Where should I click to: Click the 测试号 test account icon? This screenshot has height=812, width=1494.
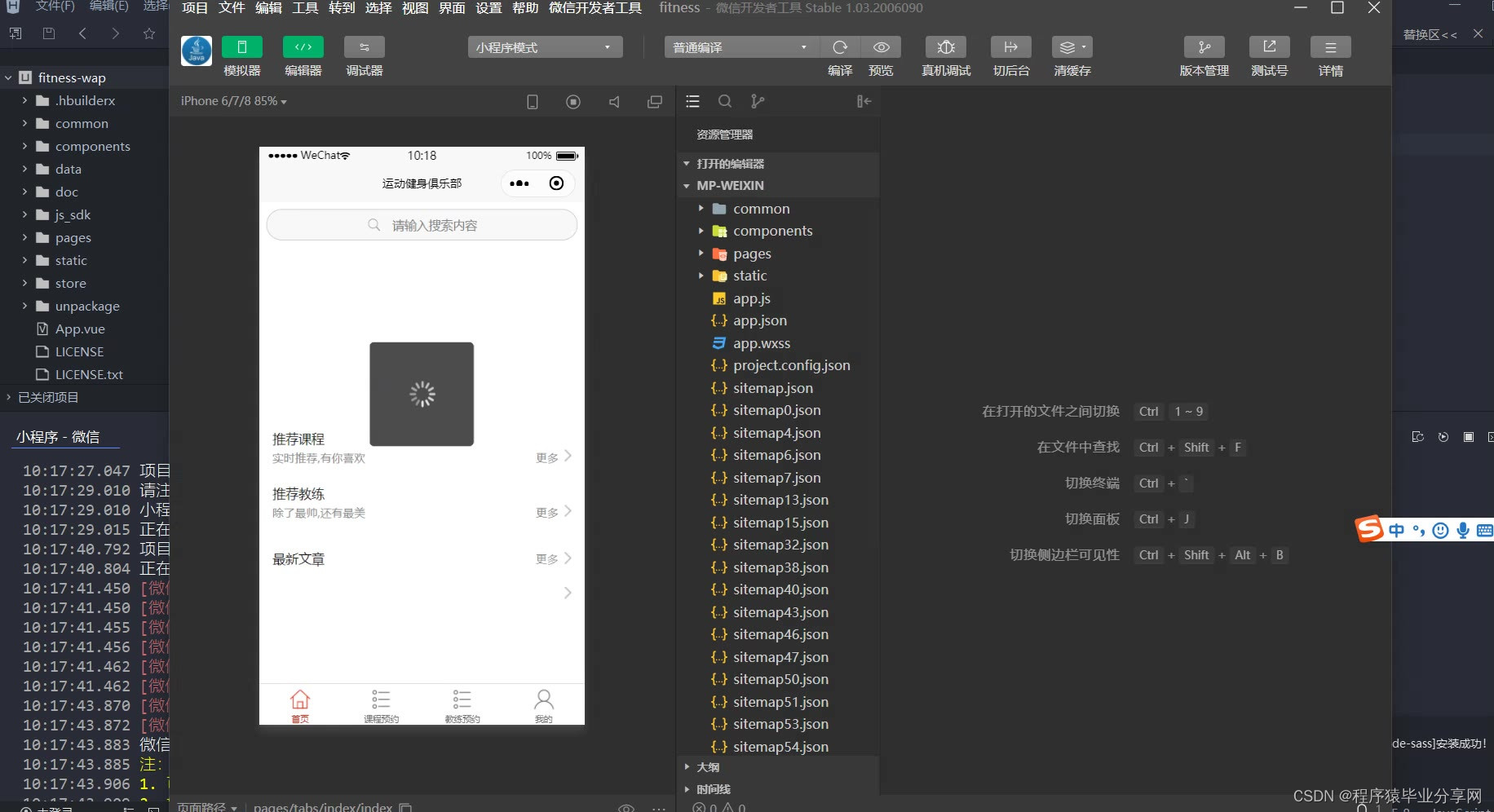[1270, 47]
